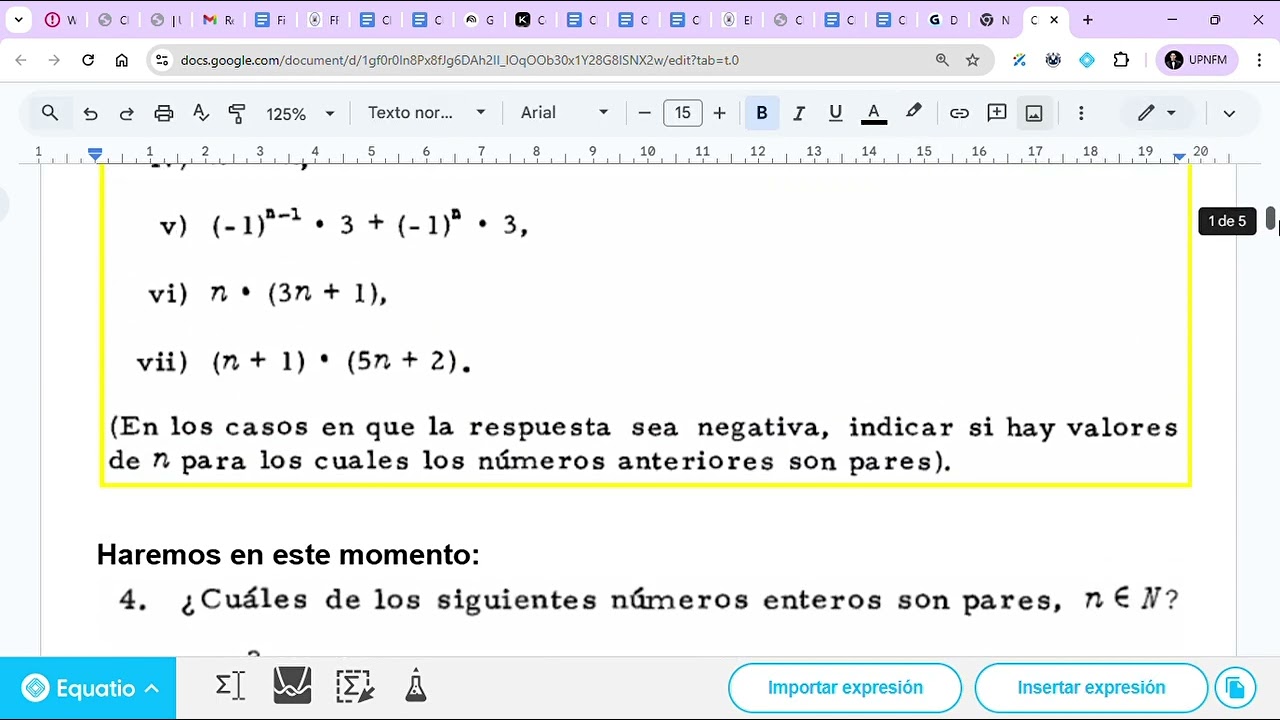The width and height of the screenshot is (1280, 720).
Task: Open the page zoom magnifier in address bar
Action: [942, 60]
